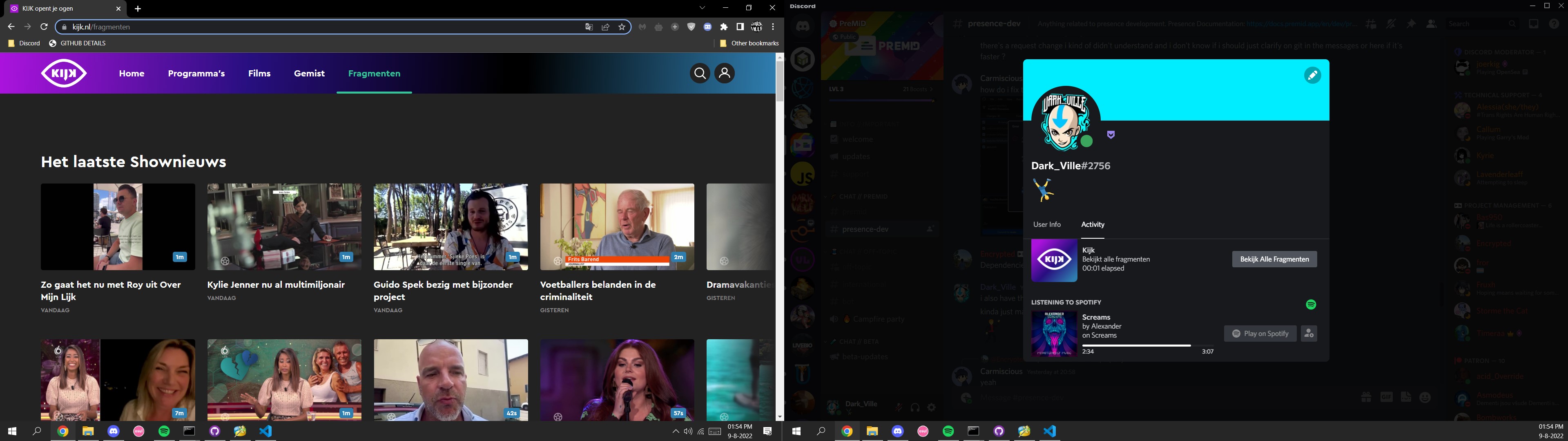Open Discord inbox icon

(1533, 24)
